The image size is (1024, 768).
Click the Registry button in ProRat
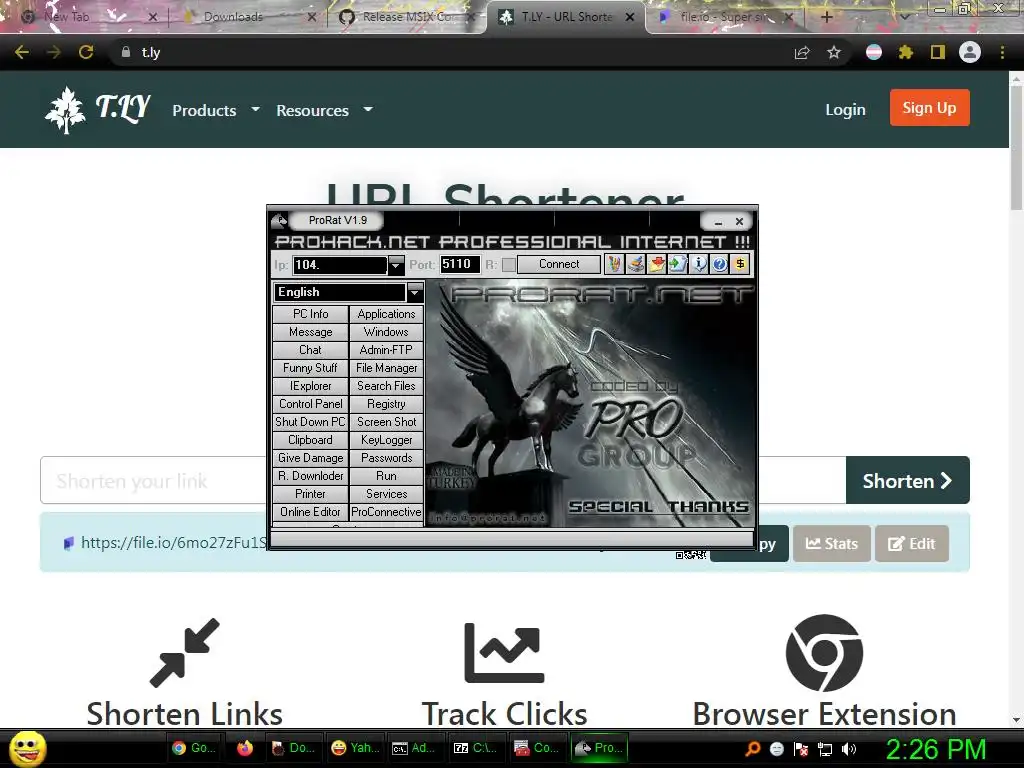point(387,404)
